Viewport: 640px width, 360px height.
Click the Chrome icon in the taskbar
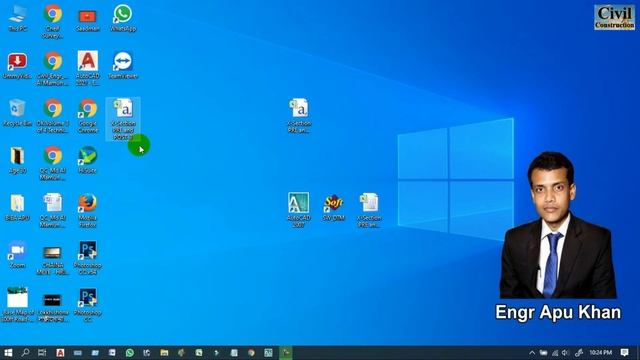coord(251,353)
